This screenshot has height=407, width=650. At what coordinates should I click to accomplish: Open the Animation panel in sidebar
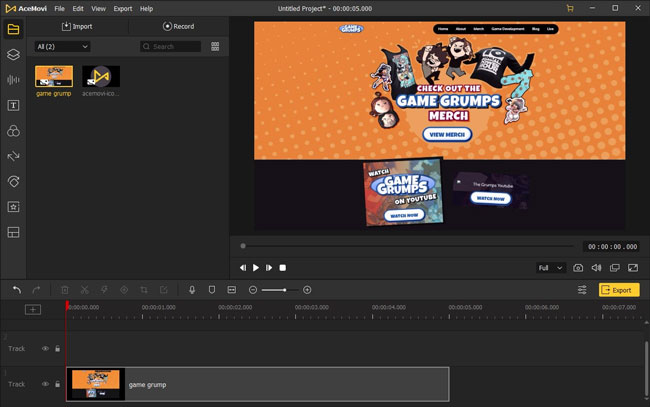coord(13,182)
